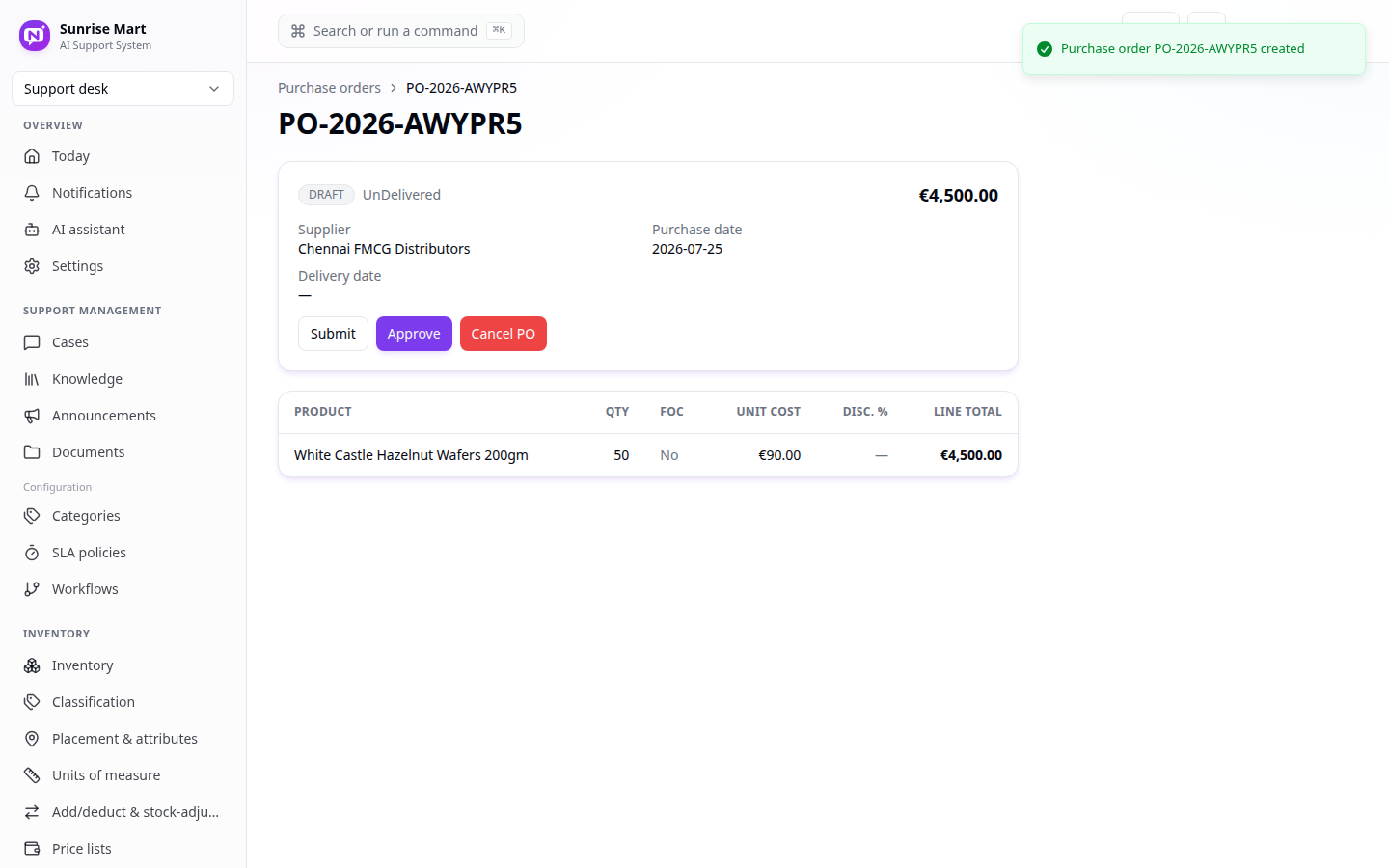Go to Purchase orders breadcrumb
Screen dimensions: 1389x868
tap(329, 88)
